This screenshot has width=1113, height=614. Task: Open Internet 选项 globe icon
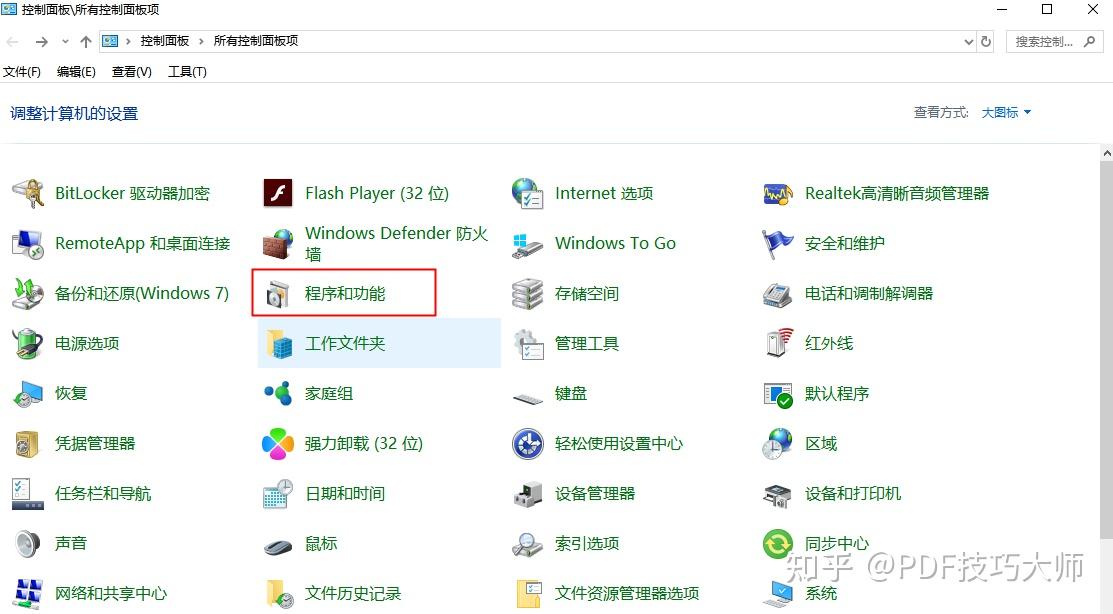coord(527,193)
